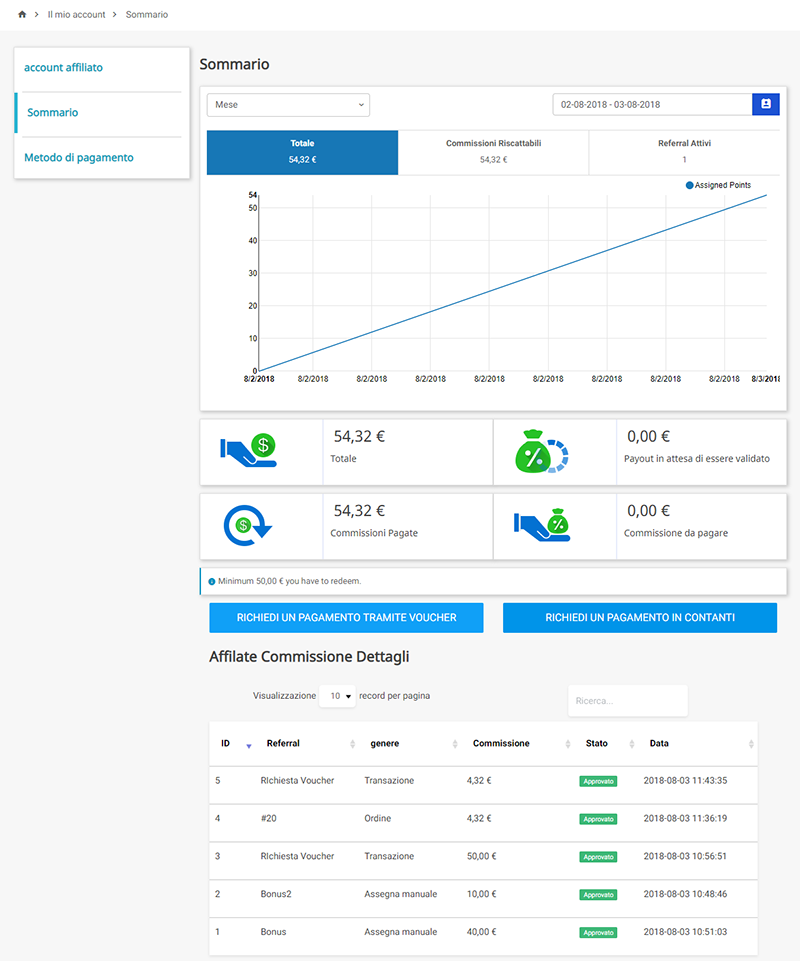
Task: Select Sommario in sidebar menu
Action: pos(53,112)
